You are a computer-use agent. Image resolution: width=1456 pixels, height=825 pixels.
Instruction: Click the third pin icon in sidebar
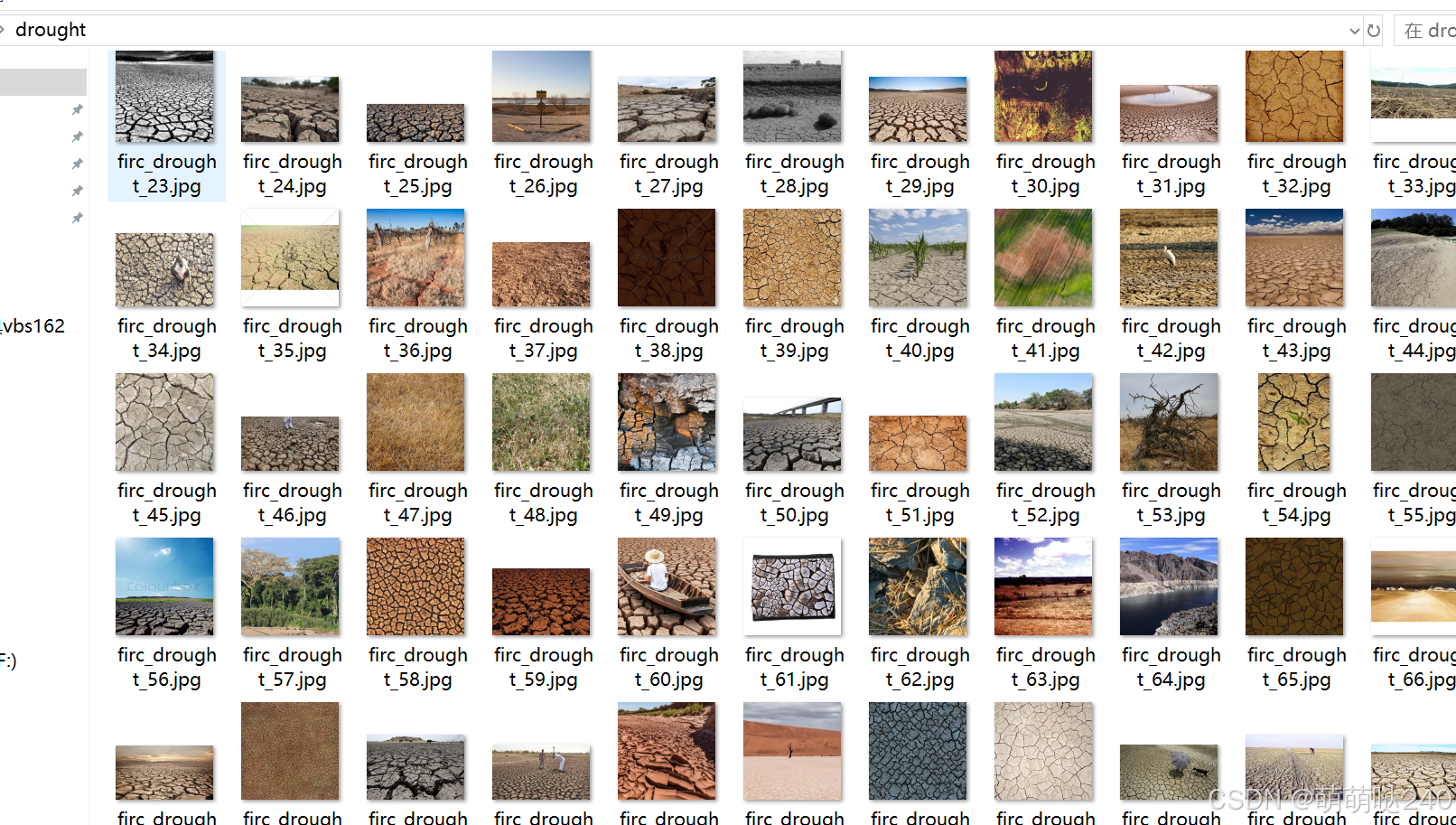[78, 164]
